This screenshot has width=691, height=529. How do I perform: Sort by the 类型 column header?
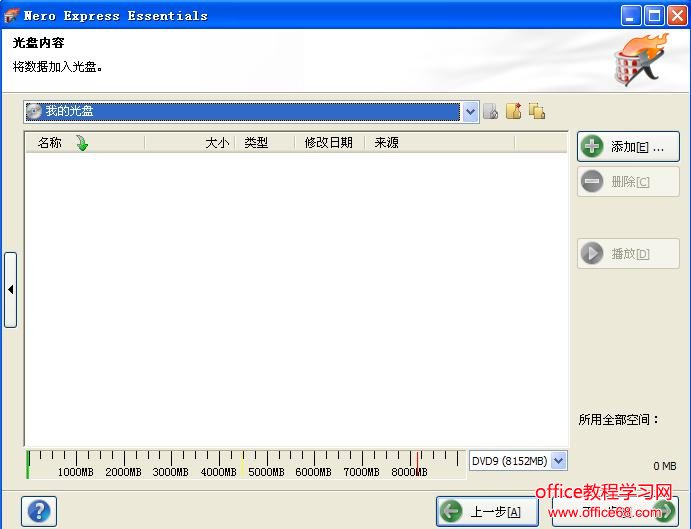264,143
